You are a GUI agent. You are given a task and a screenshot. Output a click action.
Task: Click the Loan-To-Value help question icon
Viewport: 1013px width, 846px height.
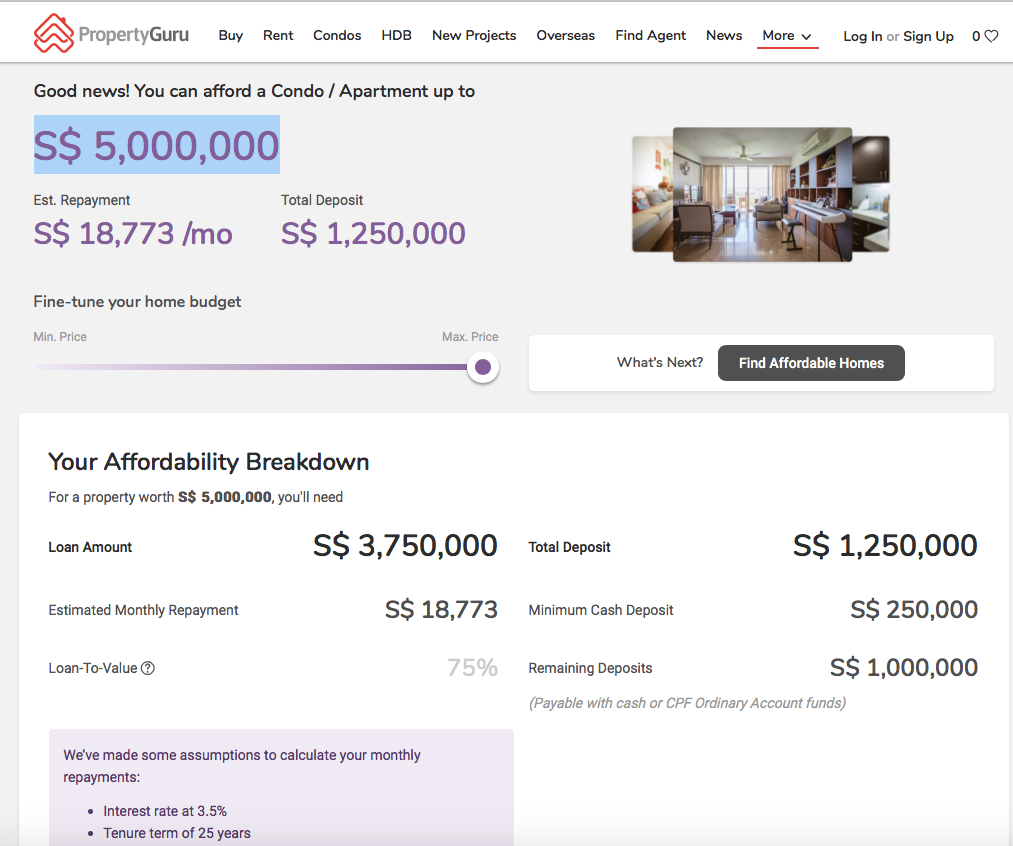pyautogui.click(x=148, y=668)
